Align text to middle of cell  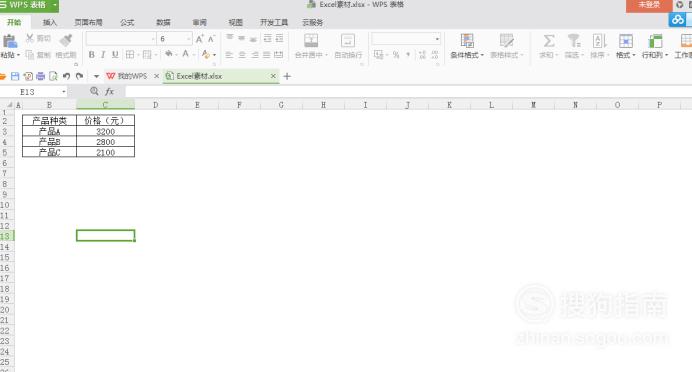coord(241,38)
